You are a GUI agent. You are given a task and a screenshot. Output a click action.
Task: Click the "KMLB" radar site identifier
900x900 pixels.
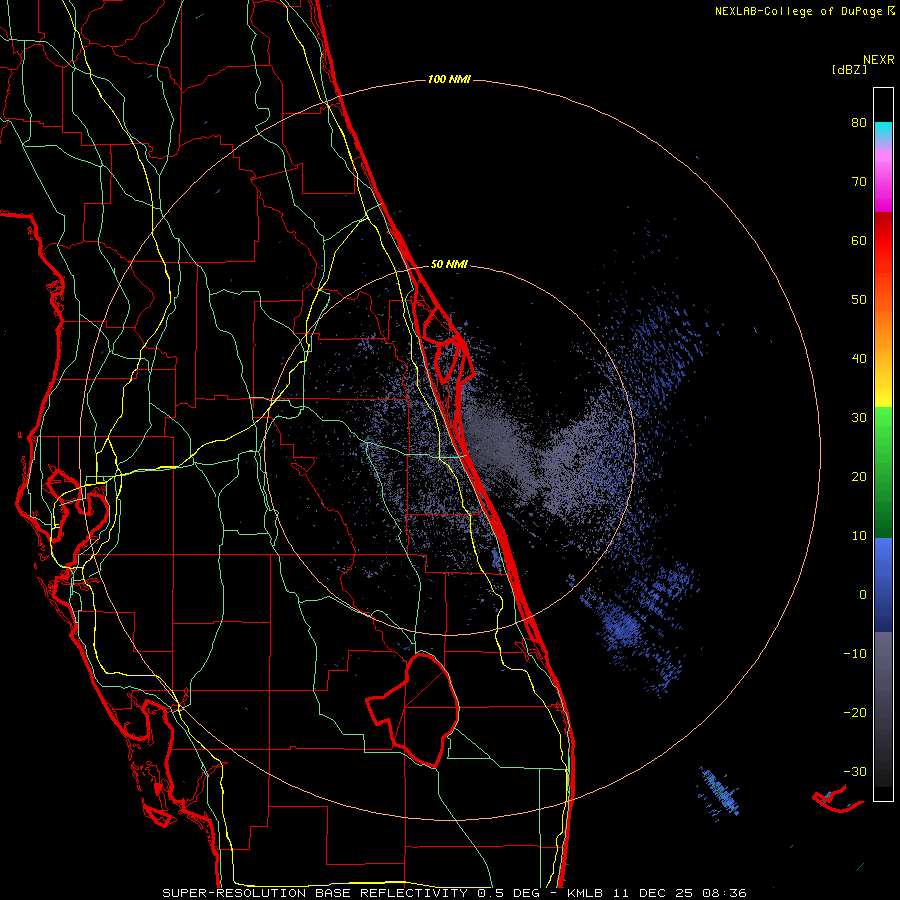(587, 893)
